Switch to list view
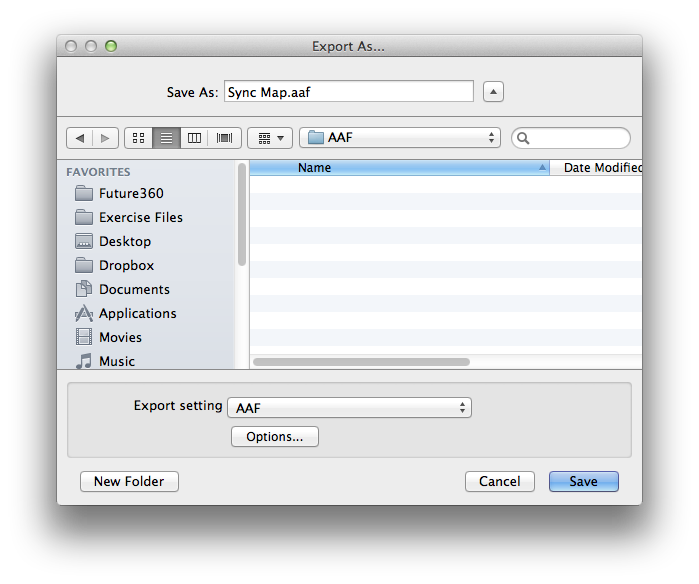Image resolution: width=699 pixels, height=584 pixels. 166,138
